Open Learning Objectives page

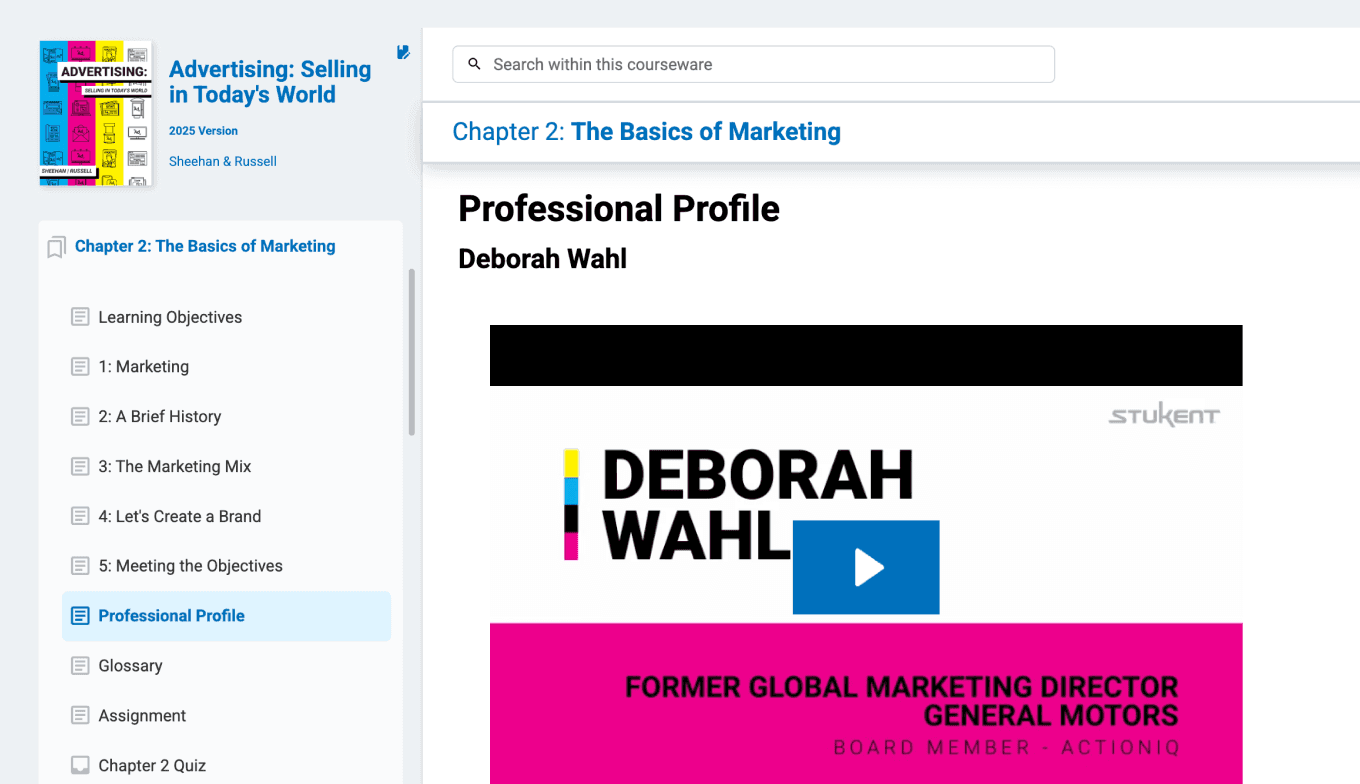170,317
